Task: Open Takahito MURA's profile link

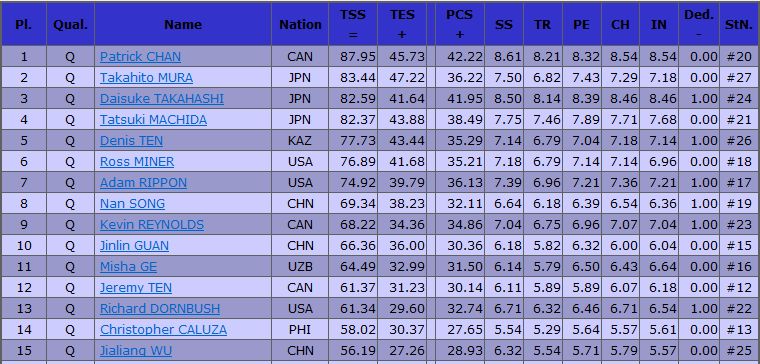Action: 146,78
